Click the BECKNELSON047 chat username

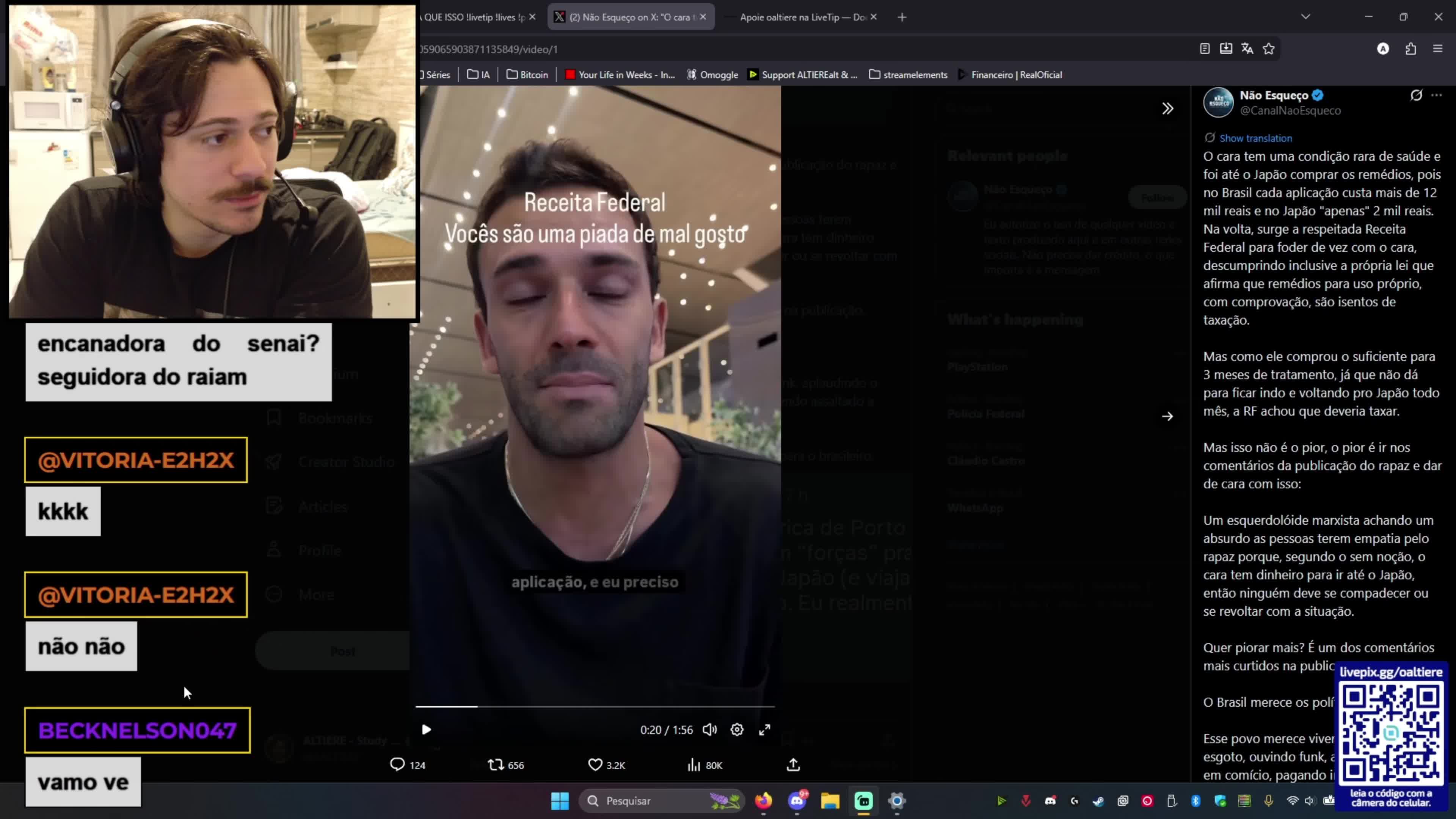[137, 730]
